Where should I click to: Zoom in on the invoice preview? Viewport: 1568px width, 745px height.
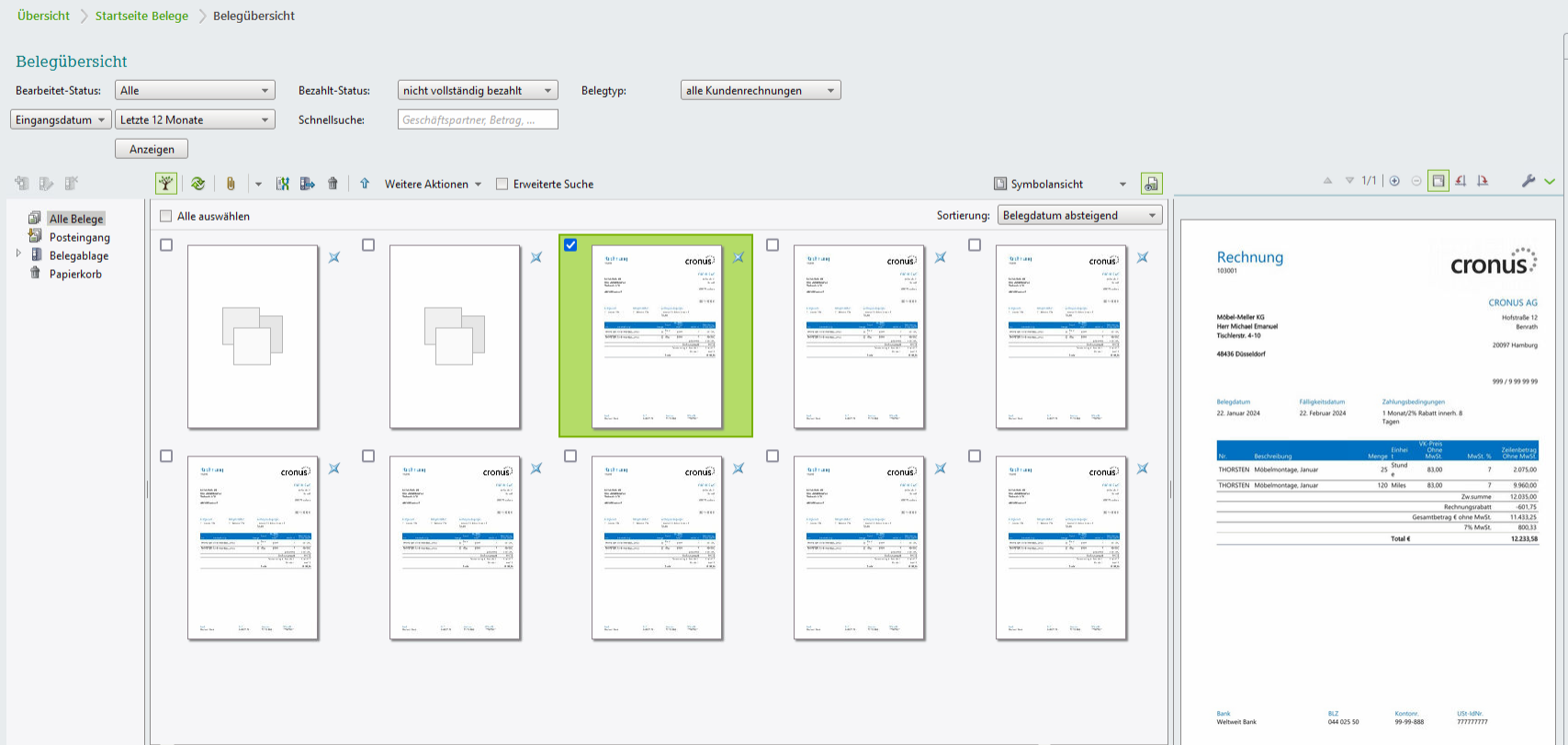pyautogui.click(x=1394, y=181)
